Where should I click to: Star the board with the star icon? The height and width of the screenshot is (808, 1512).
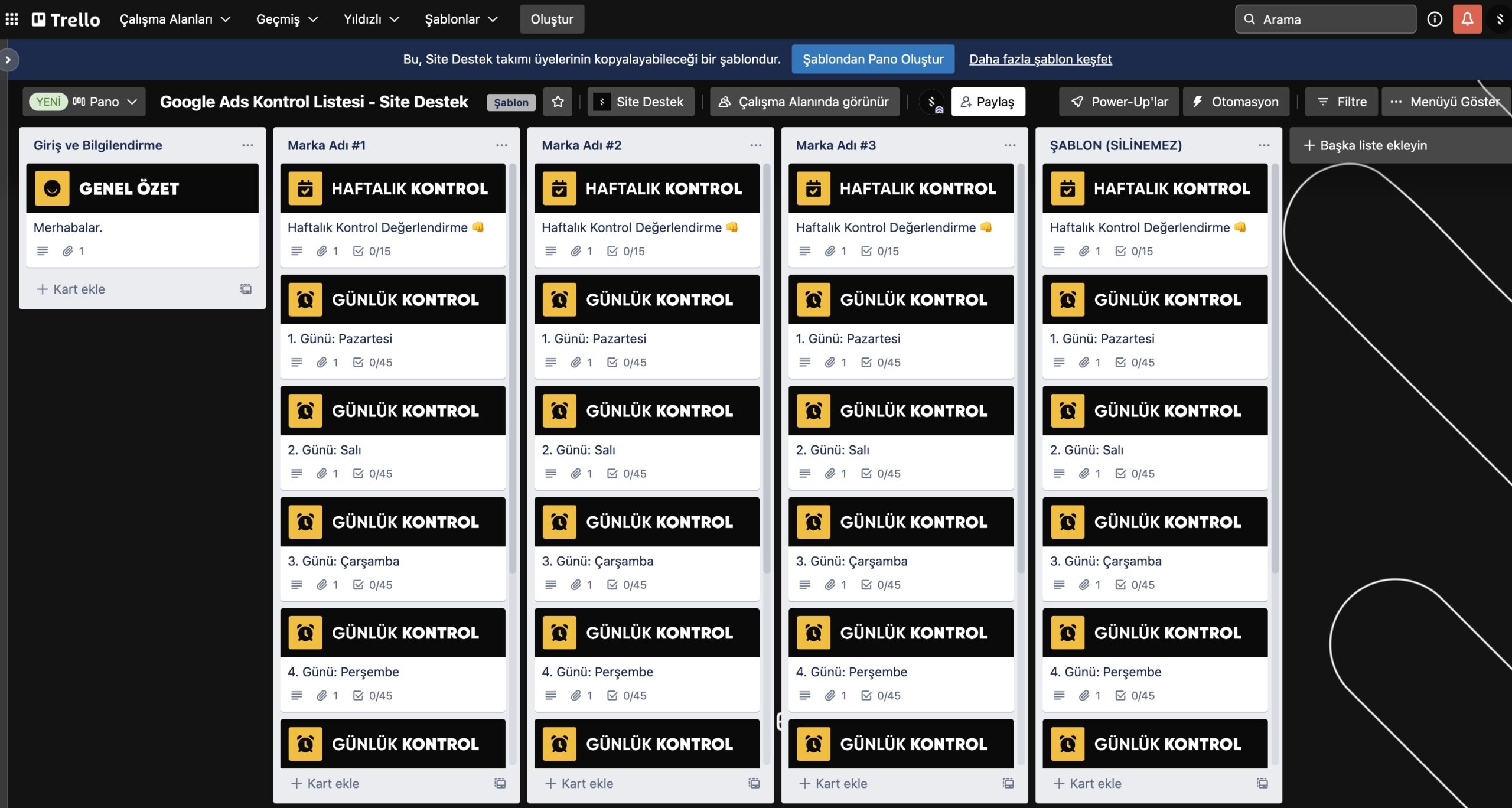click(558, 102)
